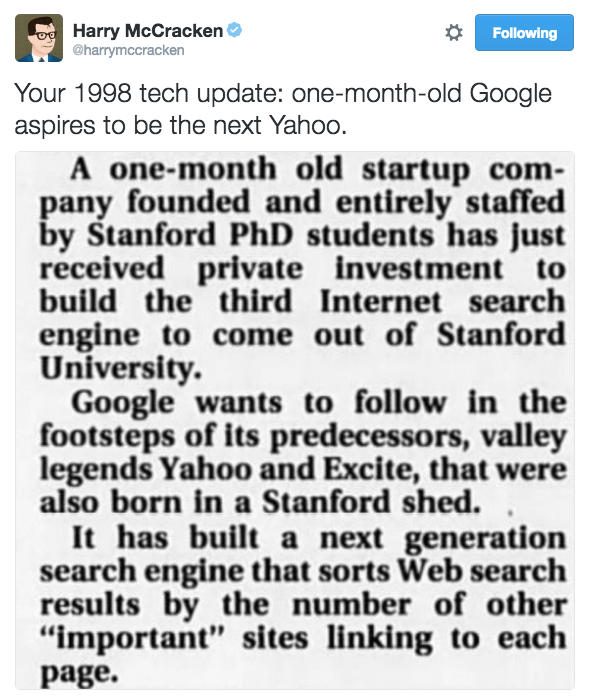The height and width of the screenshot is (698, 595).
Task: Click 'Google' starting the second paragraph
Action: coord(123,403)
